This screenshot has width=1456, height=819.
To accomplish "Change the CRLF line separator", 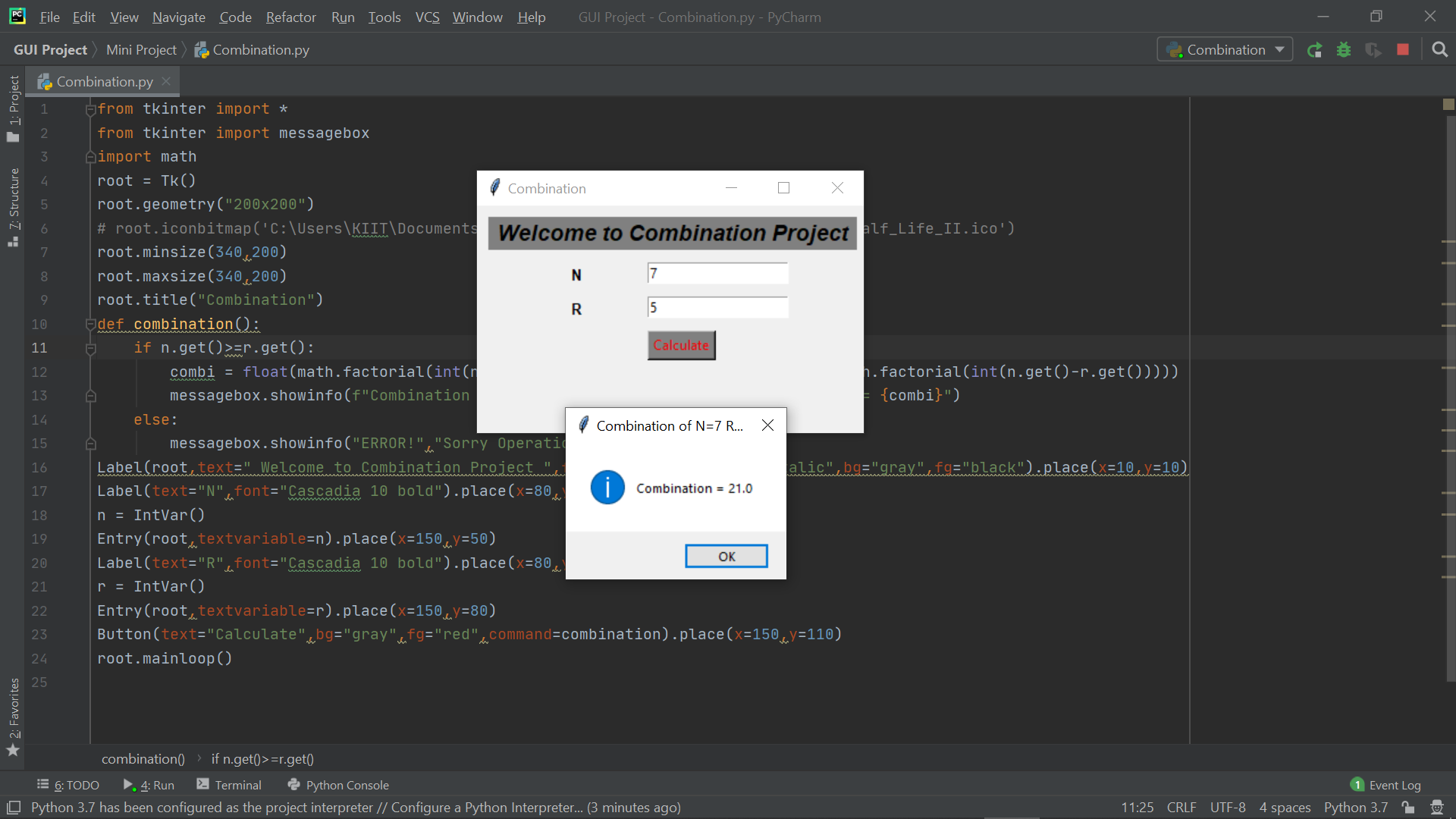I will click(1181, 808).
